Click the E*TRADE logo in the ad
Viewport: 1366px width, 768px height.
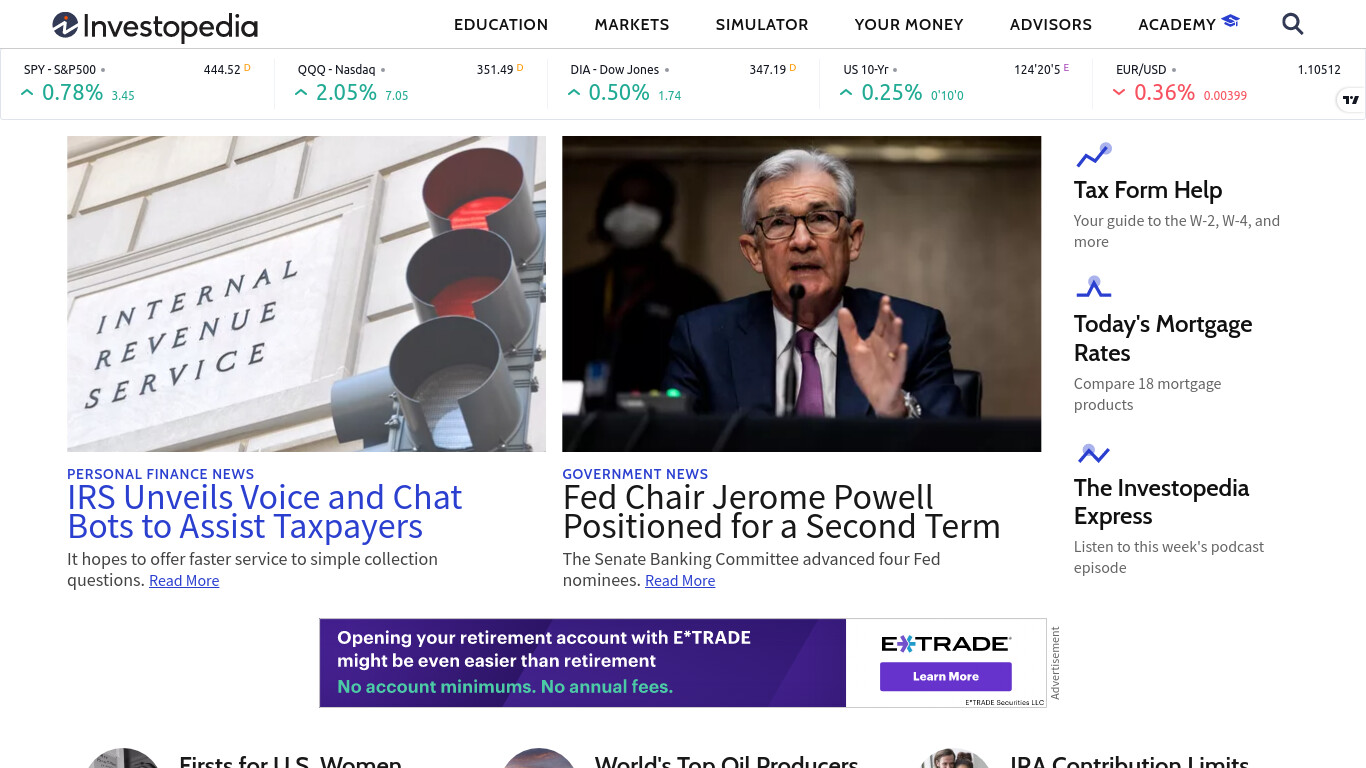point(945,644)
